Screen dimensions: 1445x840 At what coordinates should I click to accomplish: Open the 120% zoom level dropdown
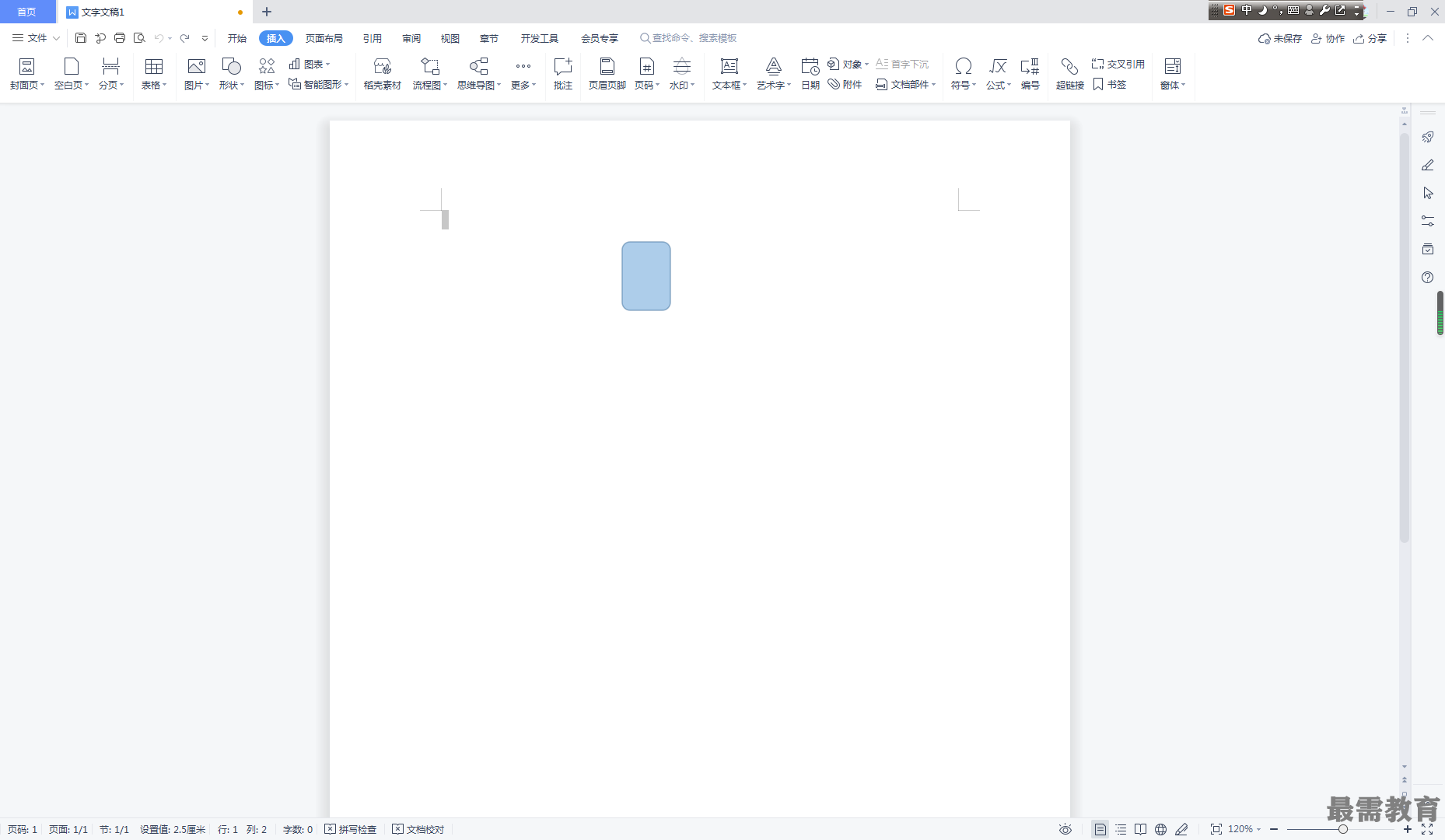coord(1244,829)
